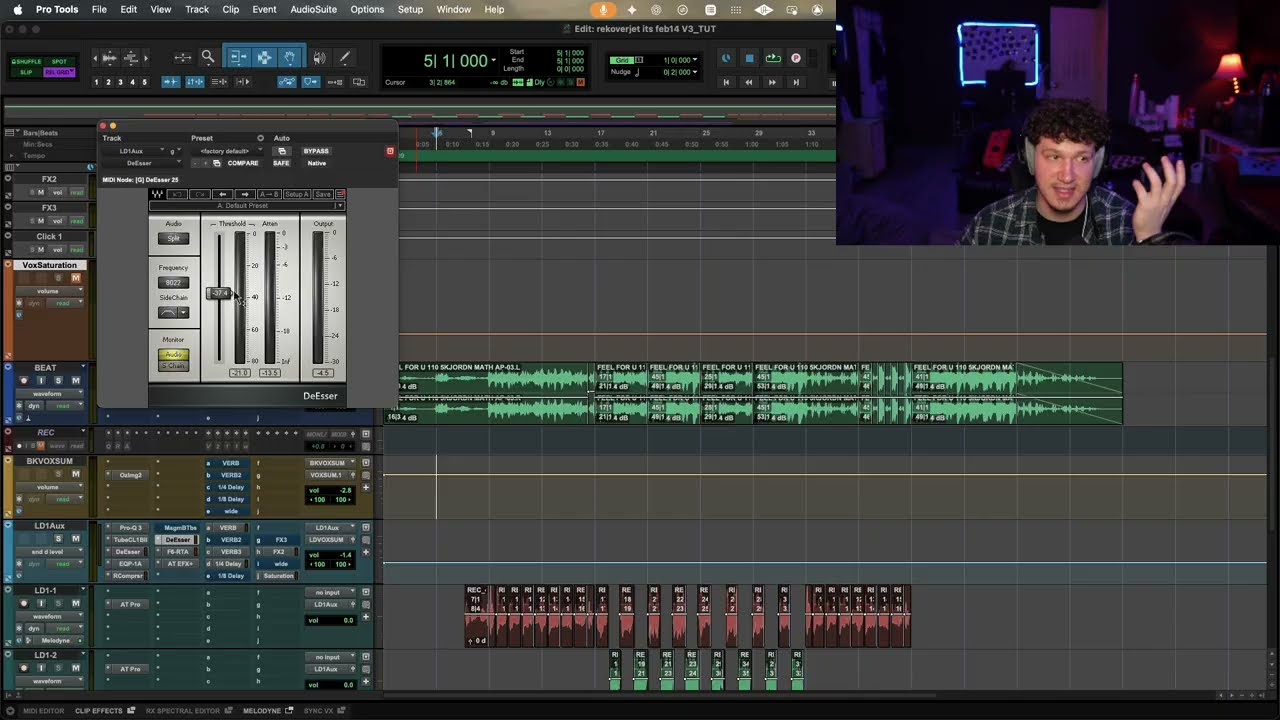Select the Trim tool

click(238, 58)
